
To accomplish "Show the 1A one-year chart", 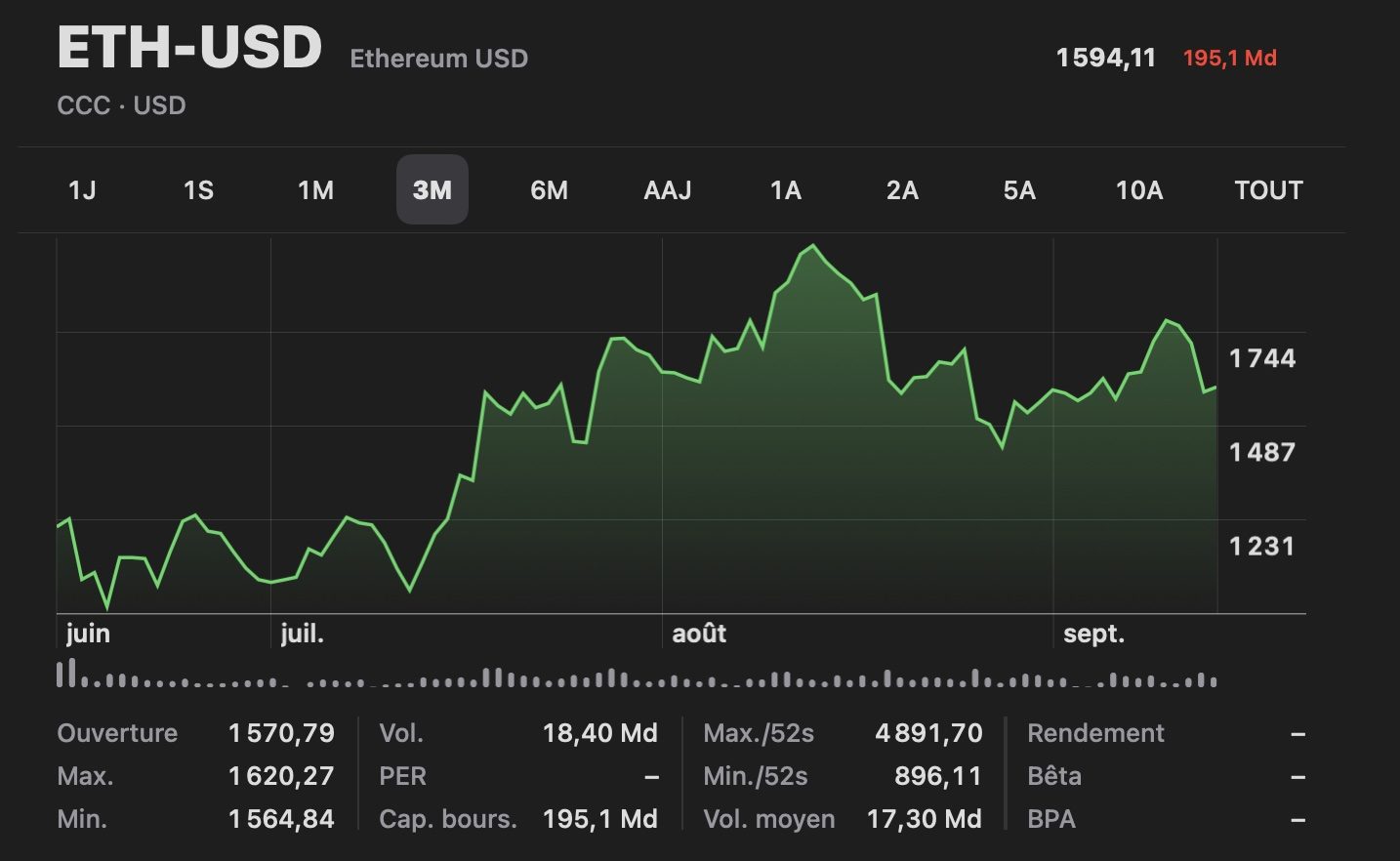I will (785, 190).
